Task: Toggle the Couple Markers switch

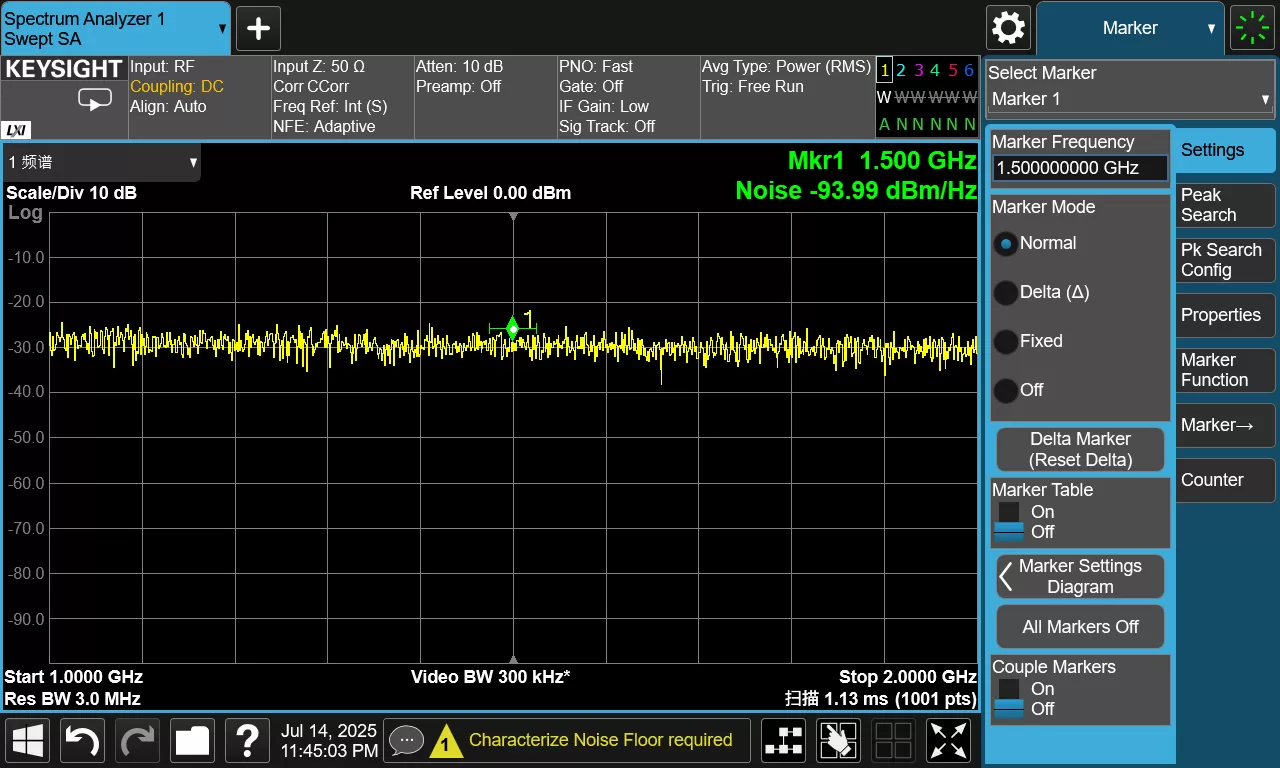Action: [1009, 699]
